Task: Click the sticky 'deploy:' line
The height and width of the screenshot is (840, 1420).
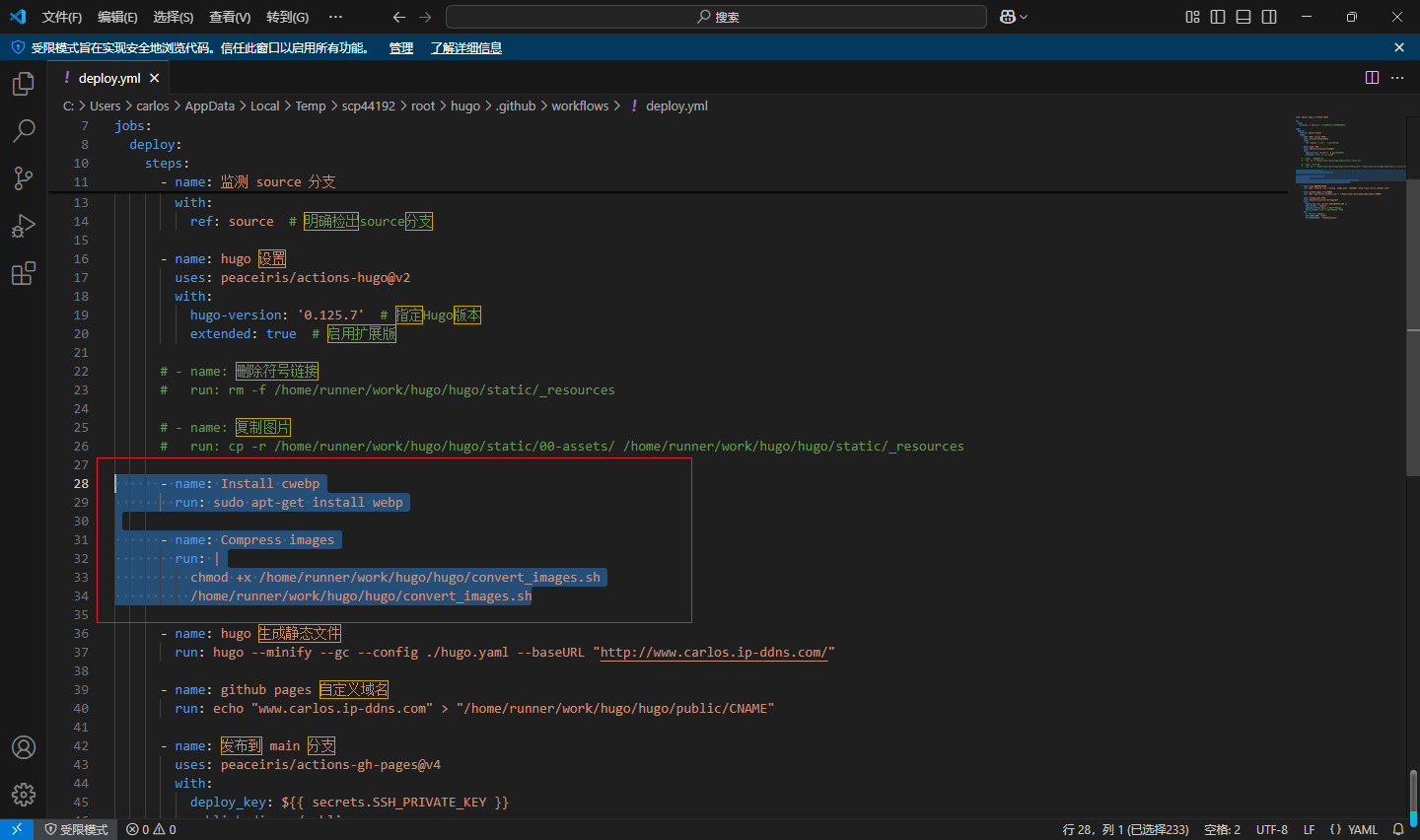Action: click(156, 144)
